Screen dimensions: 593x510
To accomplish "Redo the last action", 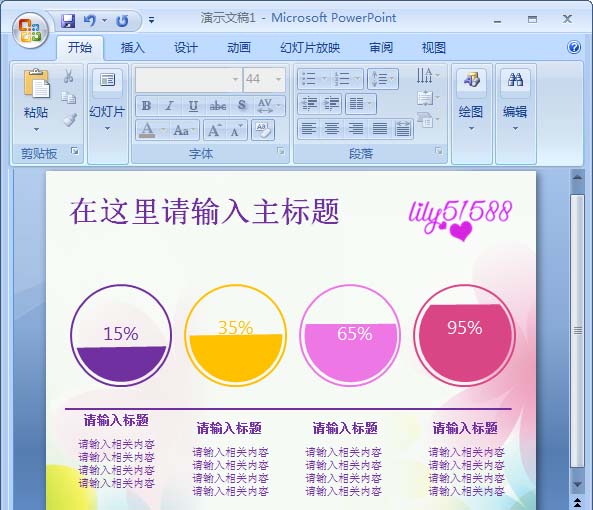I will coord(122,20).
